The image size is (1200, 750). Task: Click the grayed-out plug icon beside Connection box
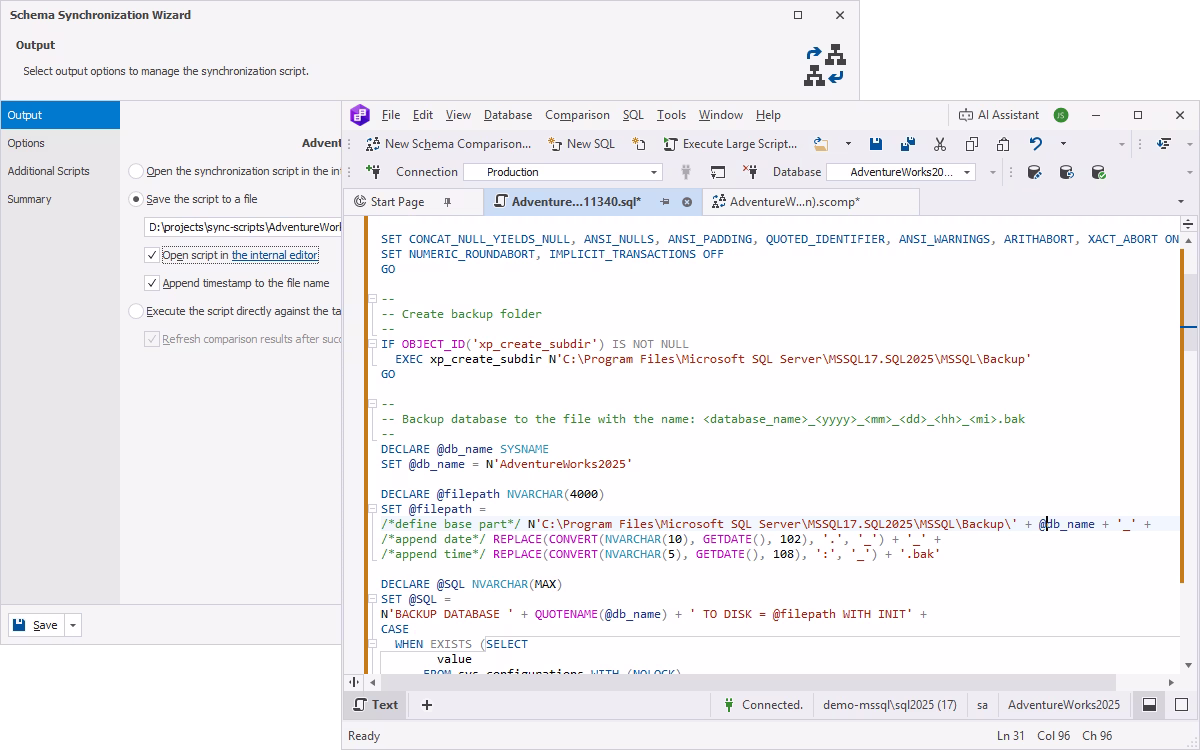point(686,172)
